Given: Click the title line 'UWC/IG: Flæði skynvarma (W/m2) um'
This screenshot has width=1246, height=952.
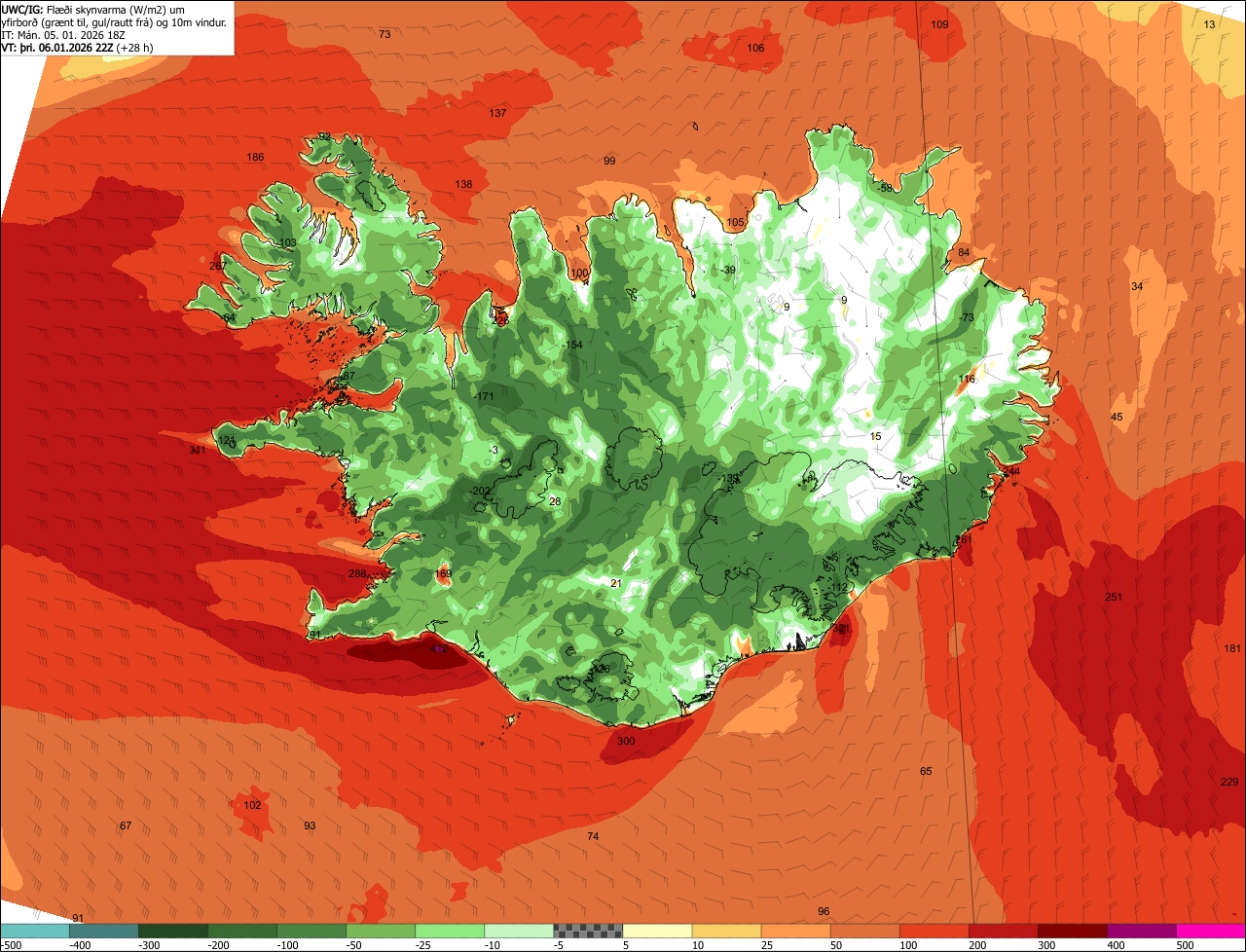Looking at the screenshot, I should [93, 8].
